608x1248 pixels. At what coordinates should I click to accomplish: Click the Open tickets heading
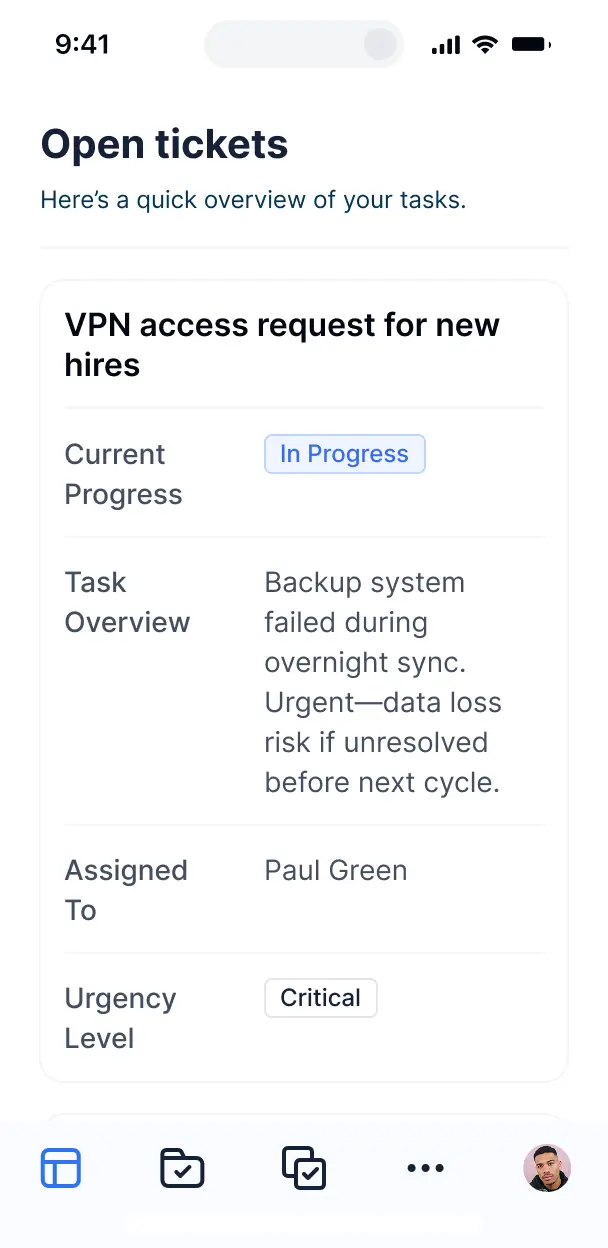[163, 144]
